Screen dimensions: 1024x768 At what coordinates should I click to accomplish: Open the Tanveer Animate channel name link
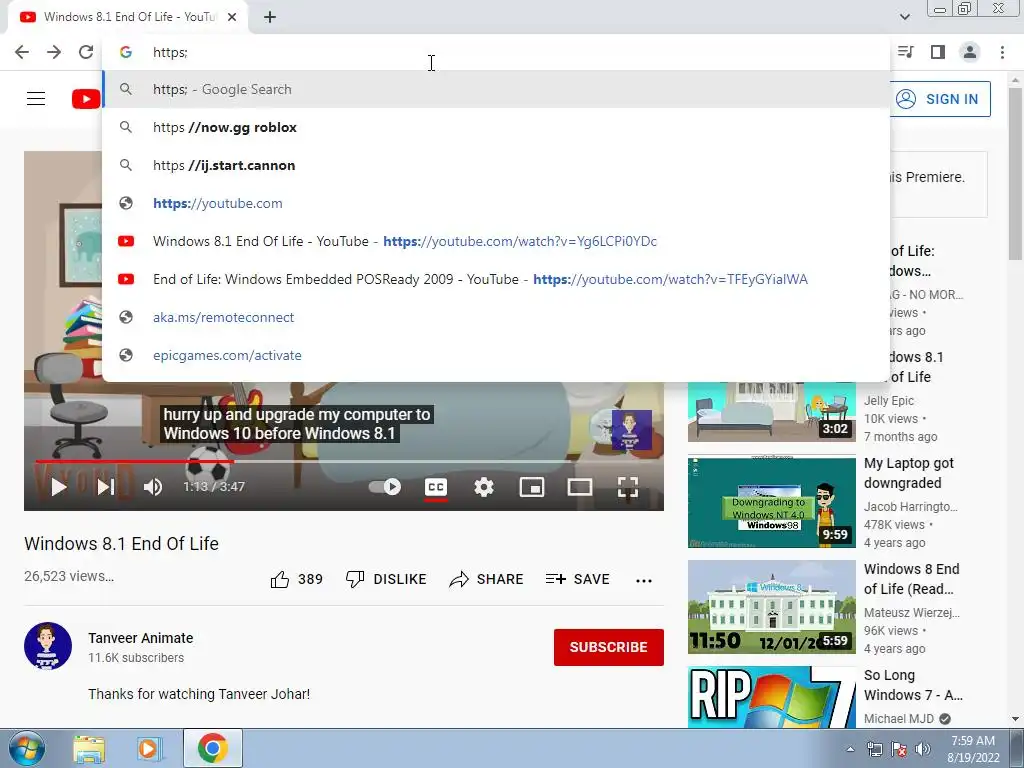click(140, 638)
